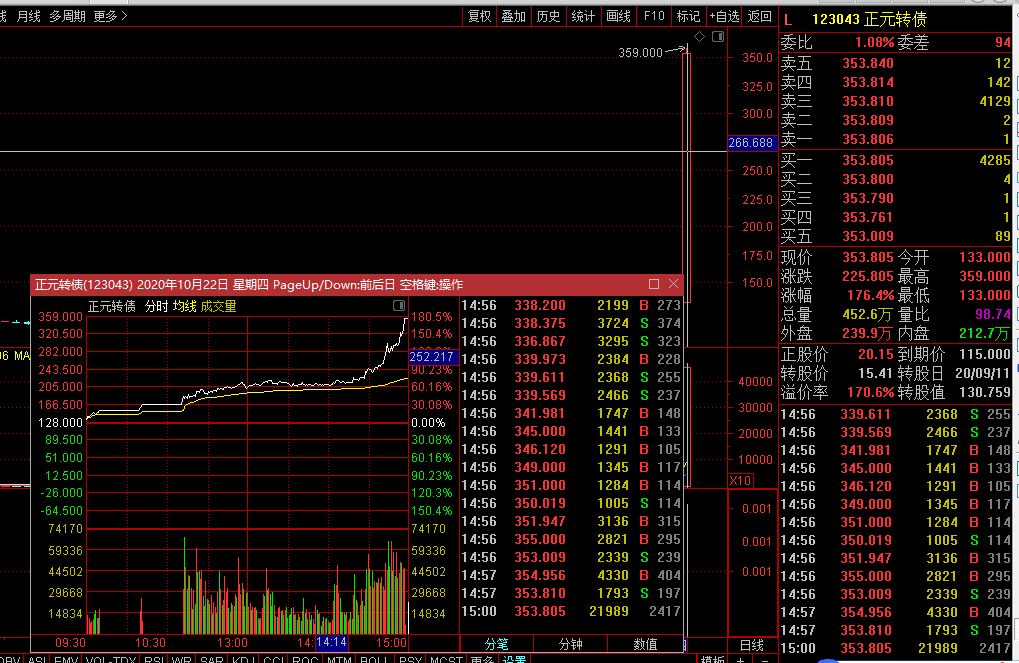Toggle the side panel icon above the main chart
This screenshot has width=1019, height=663.
718,37
